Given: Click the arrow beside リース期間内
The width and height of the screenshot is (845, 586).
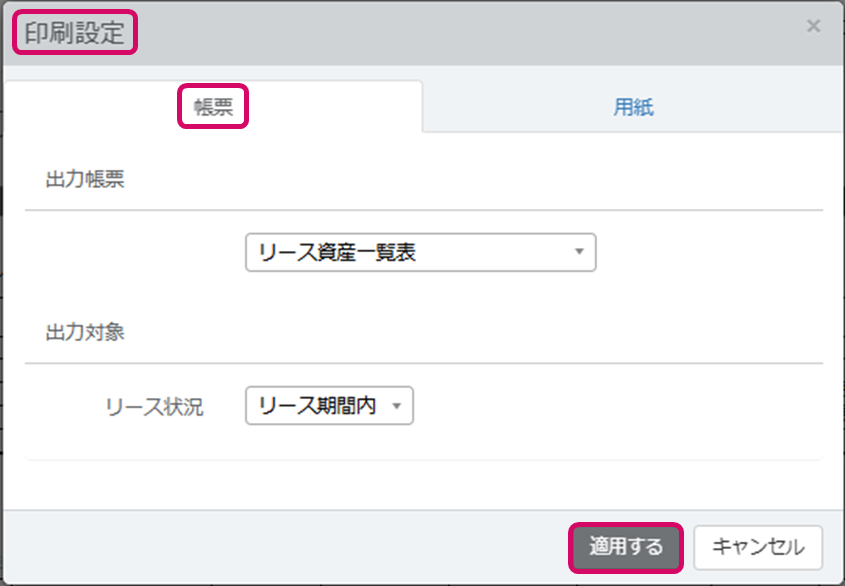Looking at the screenshot, I should (397, 406).
